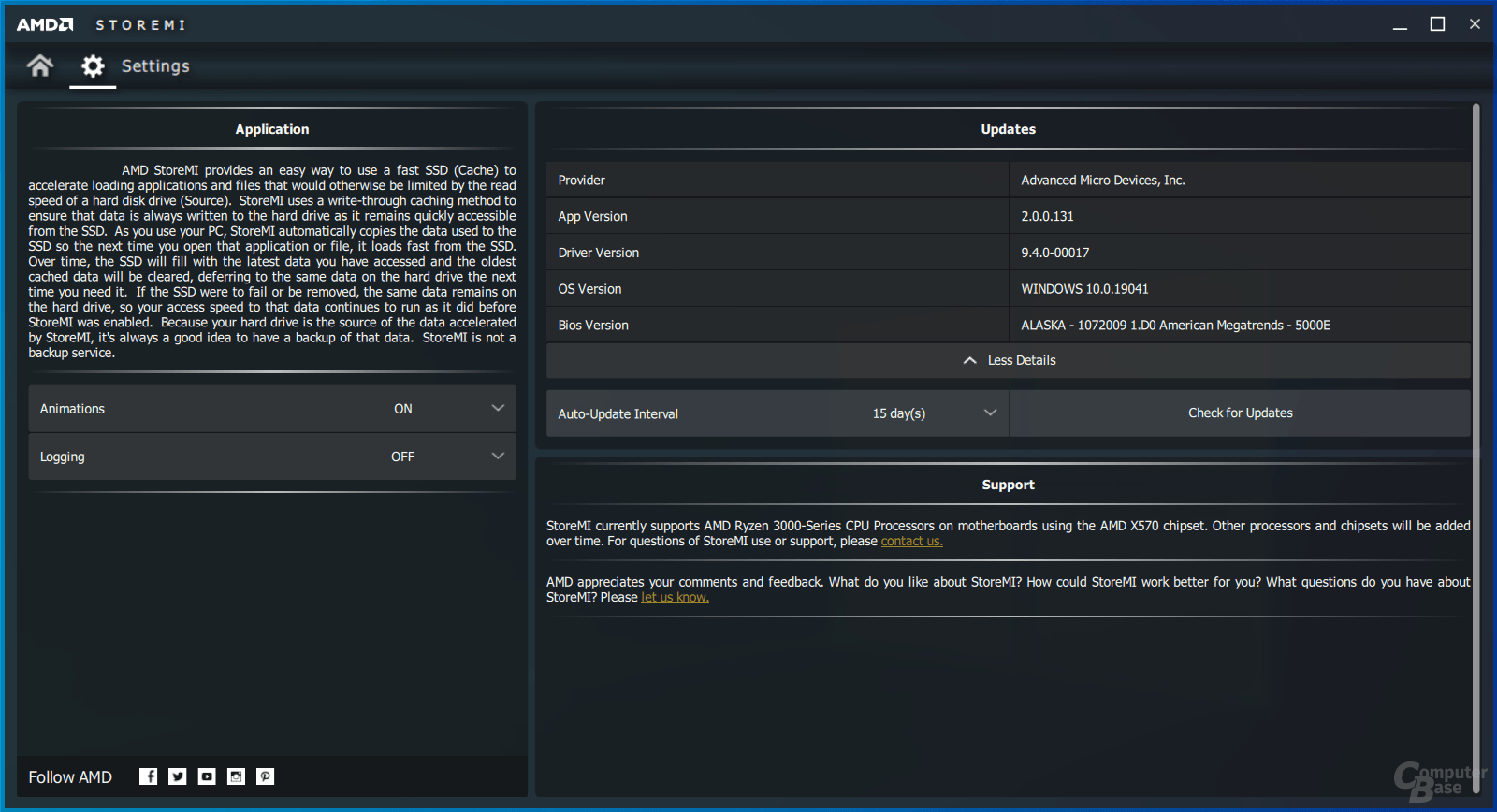
Task: Change the Auto-Update Interval dropdown
Action: (x=778, y=413)
